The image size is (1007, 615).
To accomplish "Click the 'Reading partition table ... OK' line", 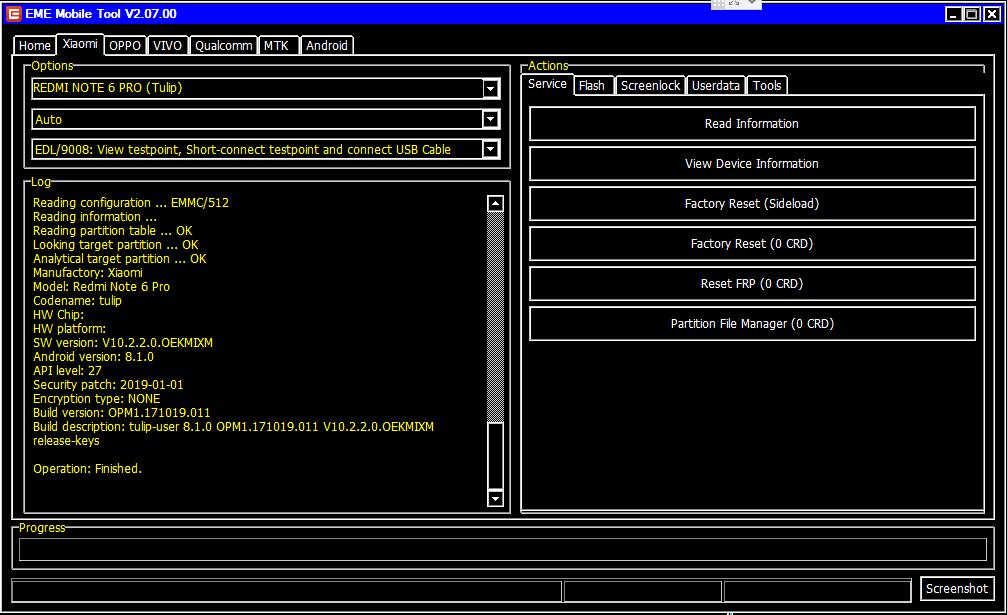I will pyautogui.click(x=112, y=230).
